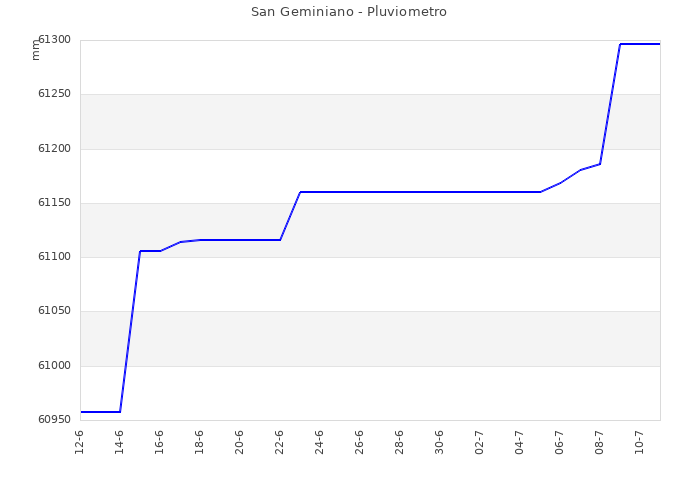The width and height of the screenshot is (700, 500).
Task: Click the 61250 y-axis label
Action: point(55,94)
